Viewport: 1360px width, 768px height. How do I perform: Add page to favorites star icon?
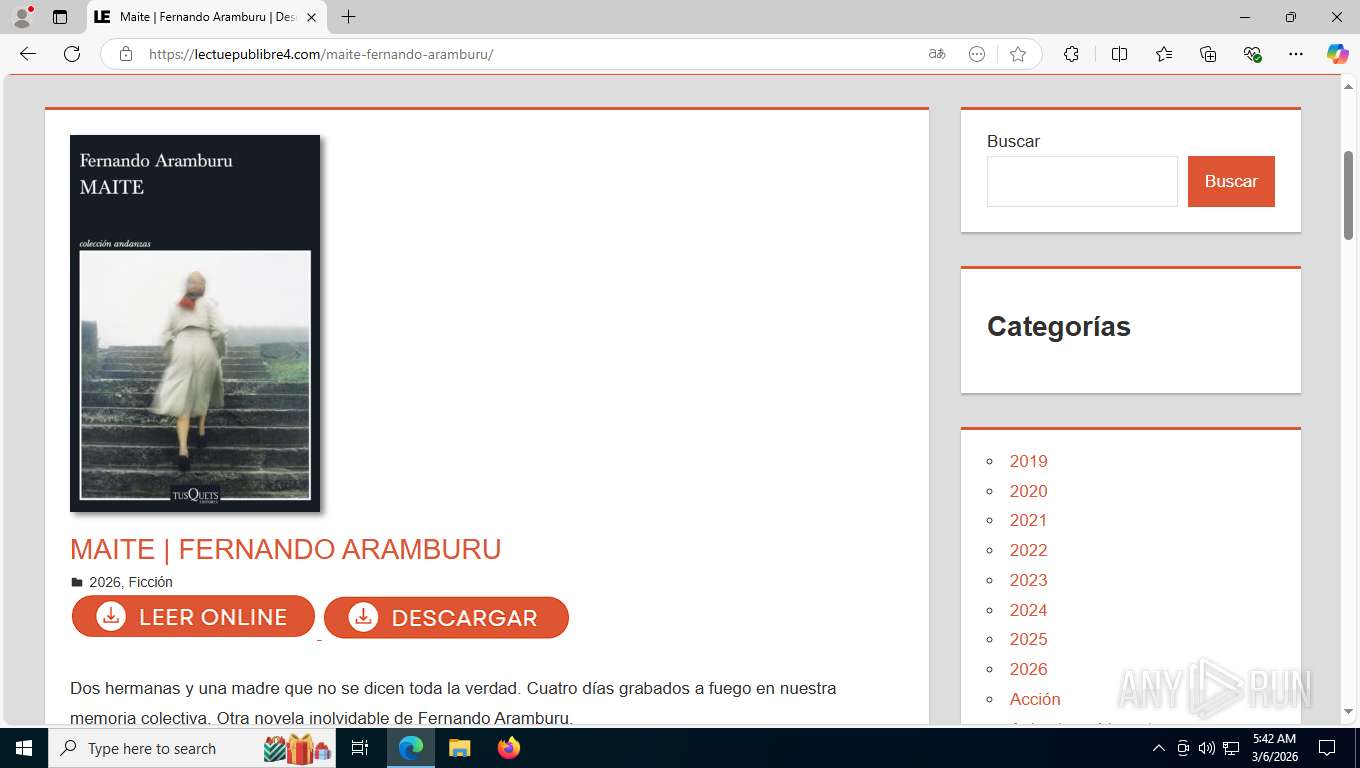1018,54
